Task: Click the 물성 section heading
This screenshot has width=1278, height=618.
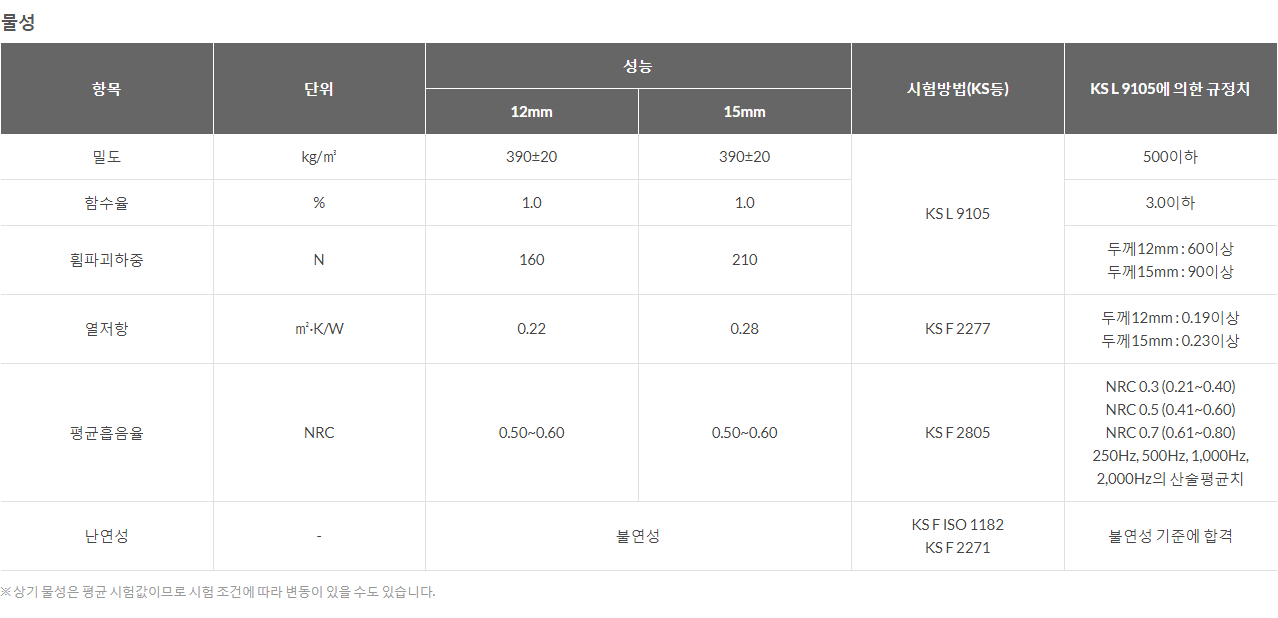Action: point(18,22)
